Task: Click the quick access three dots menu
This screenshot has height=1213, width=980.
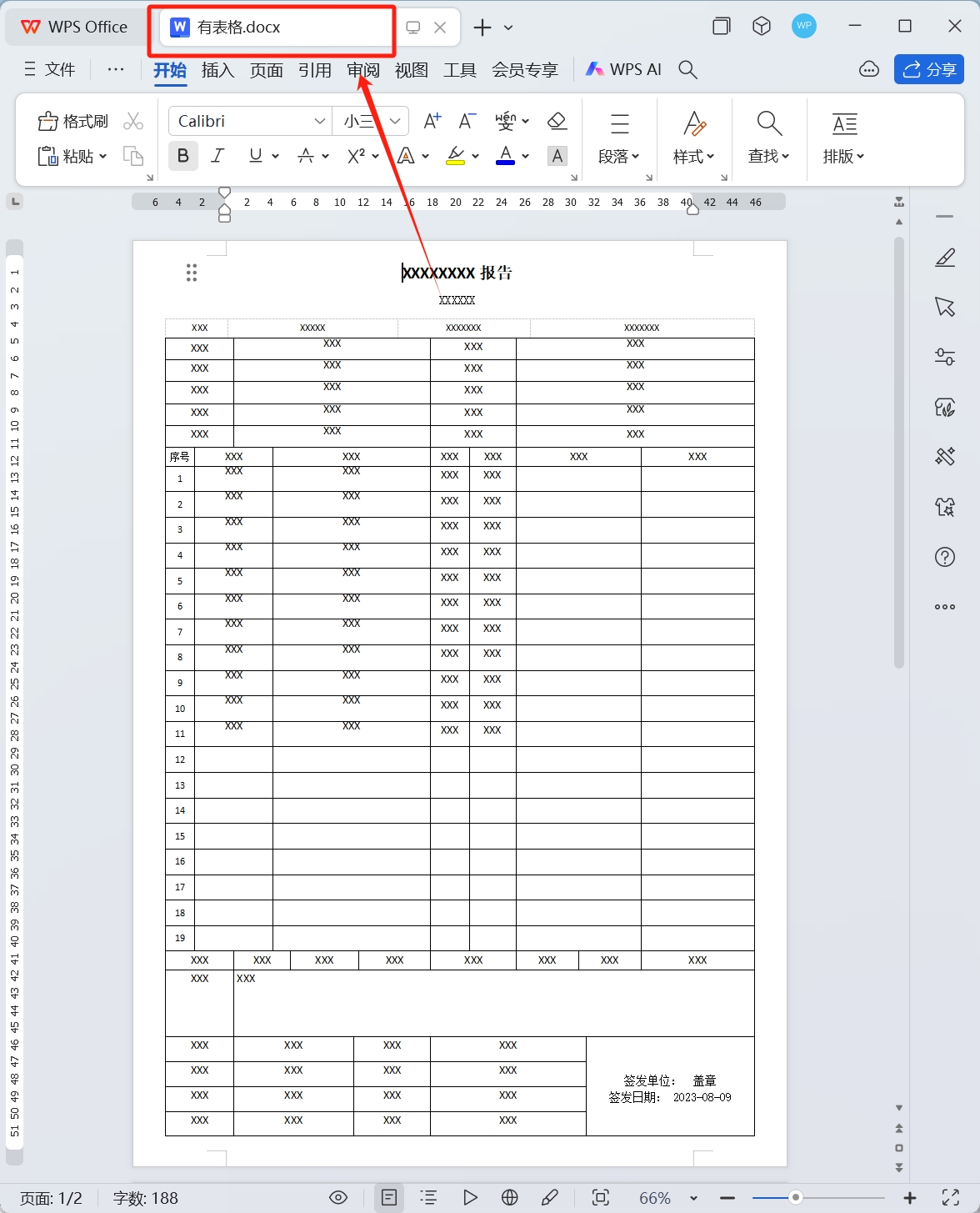Action: (116, 70)
